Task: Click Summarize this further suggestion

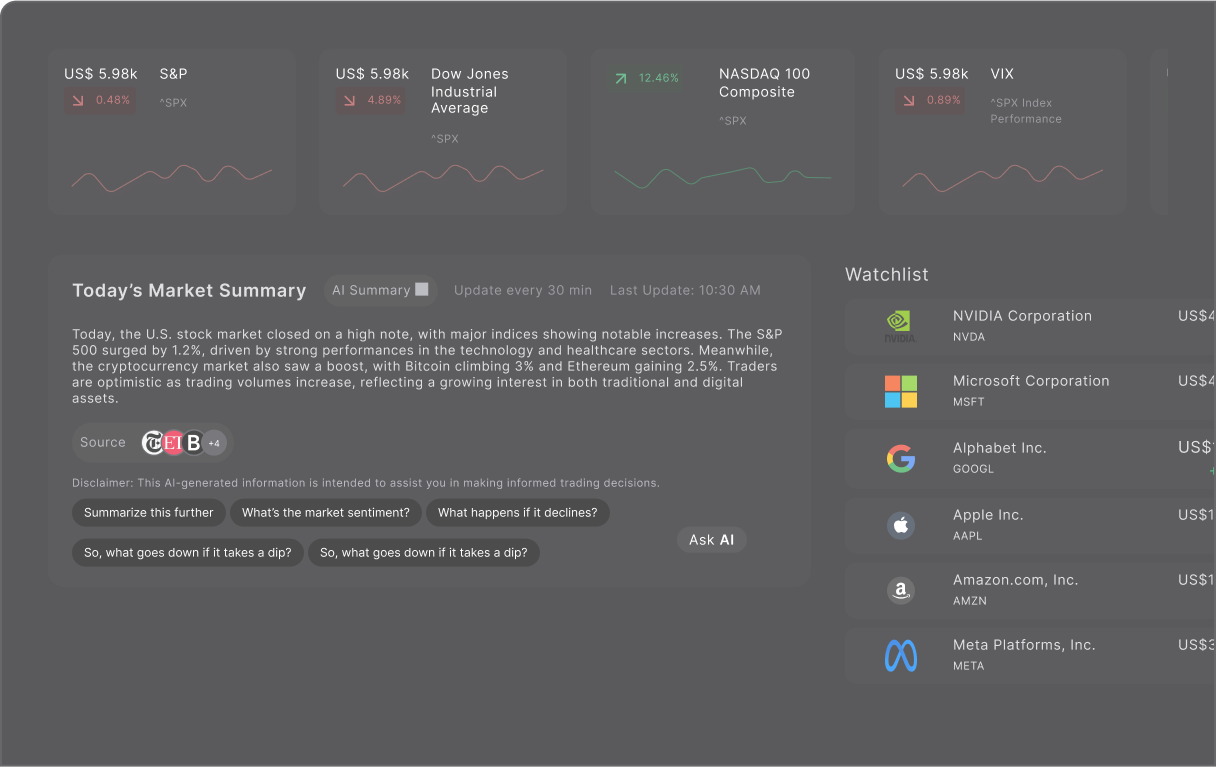Action: (149, 513)
